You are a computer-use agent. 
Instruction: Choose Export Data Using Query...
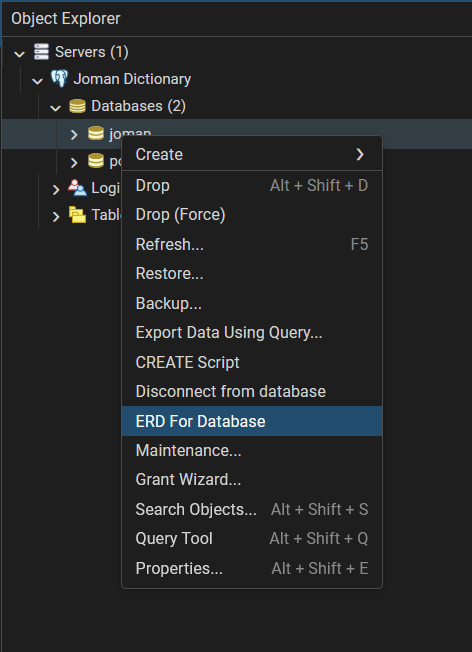tap(252, 333)
